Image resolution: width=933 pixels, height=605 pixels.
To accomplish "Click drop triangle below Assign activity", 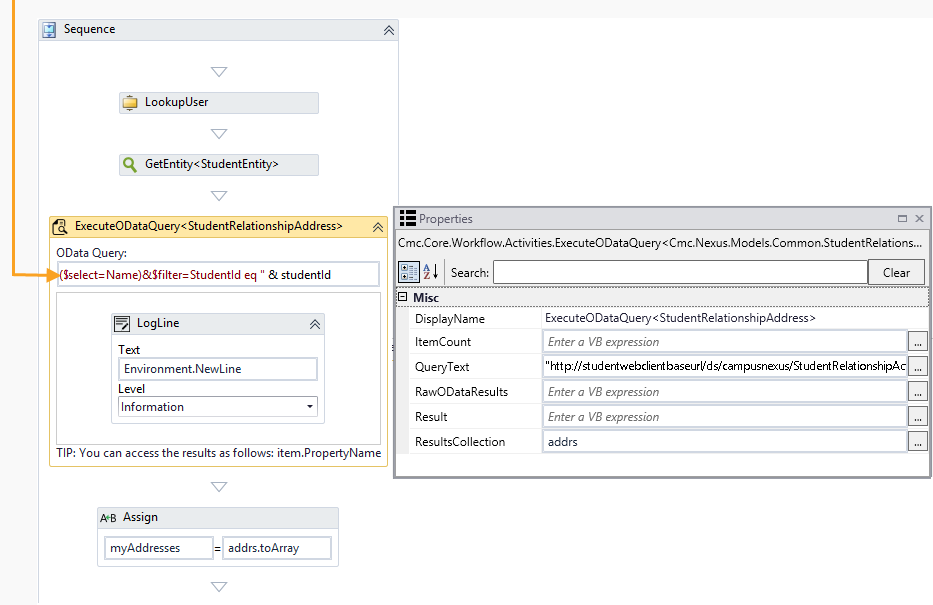I will click(219, 587).
